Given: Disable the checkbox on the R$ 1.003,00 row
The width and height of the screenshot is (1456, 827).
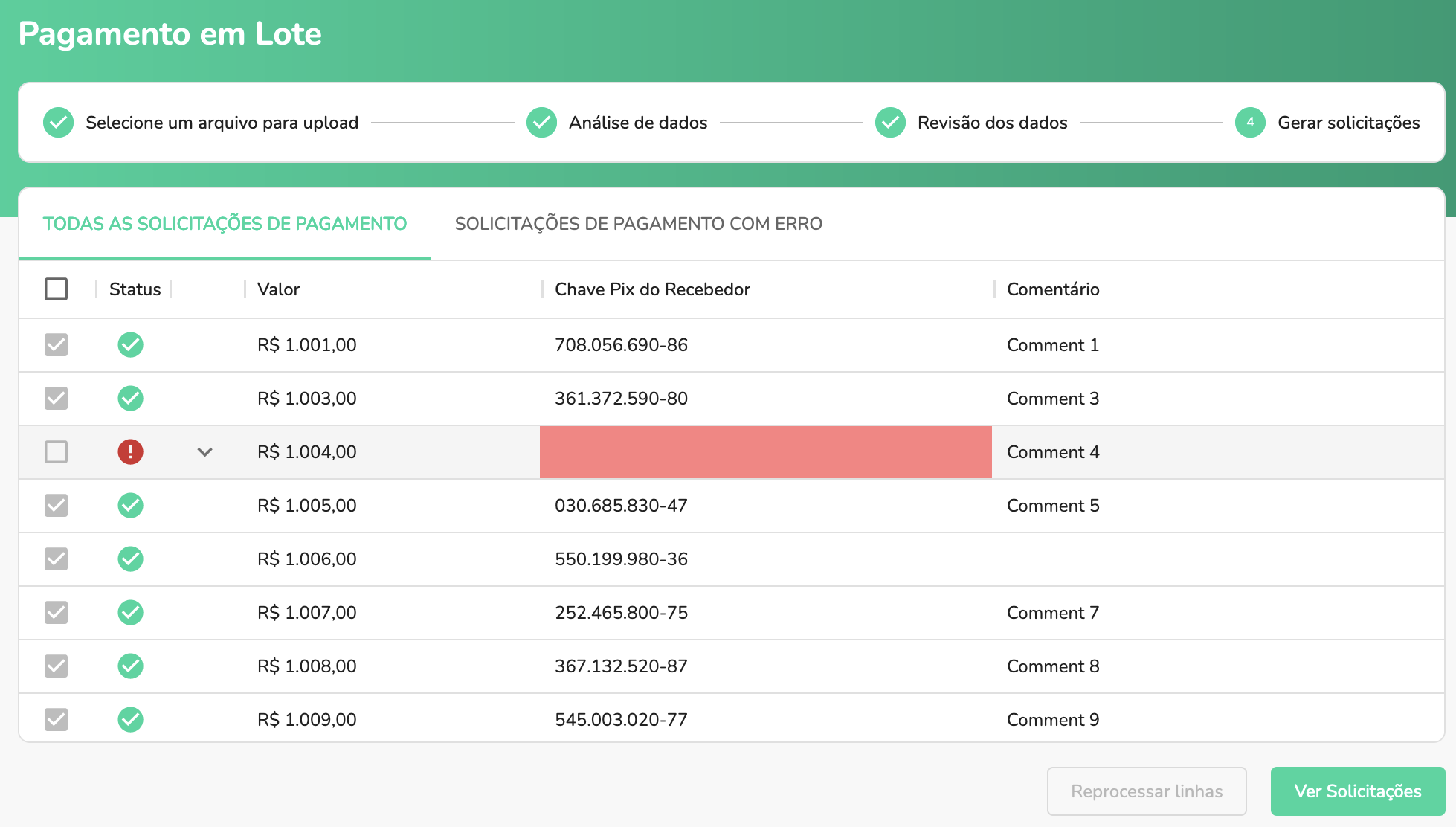Looking at the screenshot, I should [x=56, y=398].
